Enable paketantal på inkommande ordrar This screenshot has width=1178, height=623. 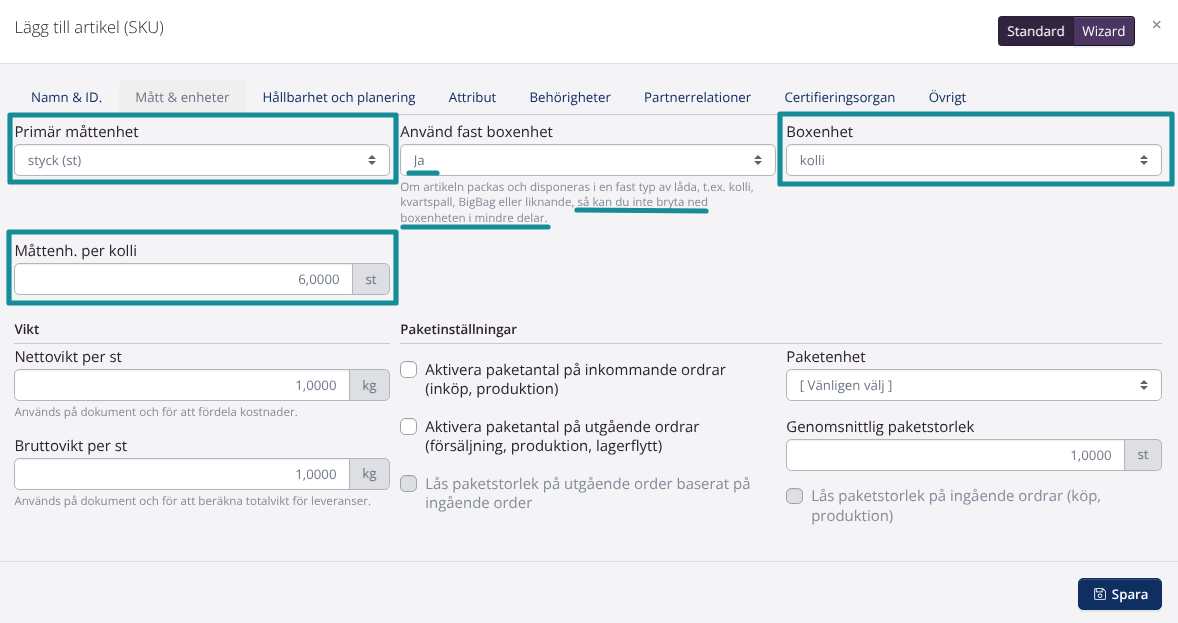[x=409, y=370]
